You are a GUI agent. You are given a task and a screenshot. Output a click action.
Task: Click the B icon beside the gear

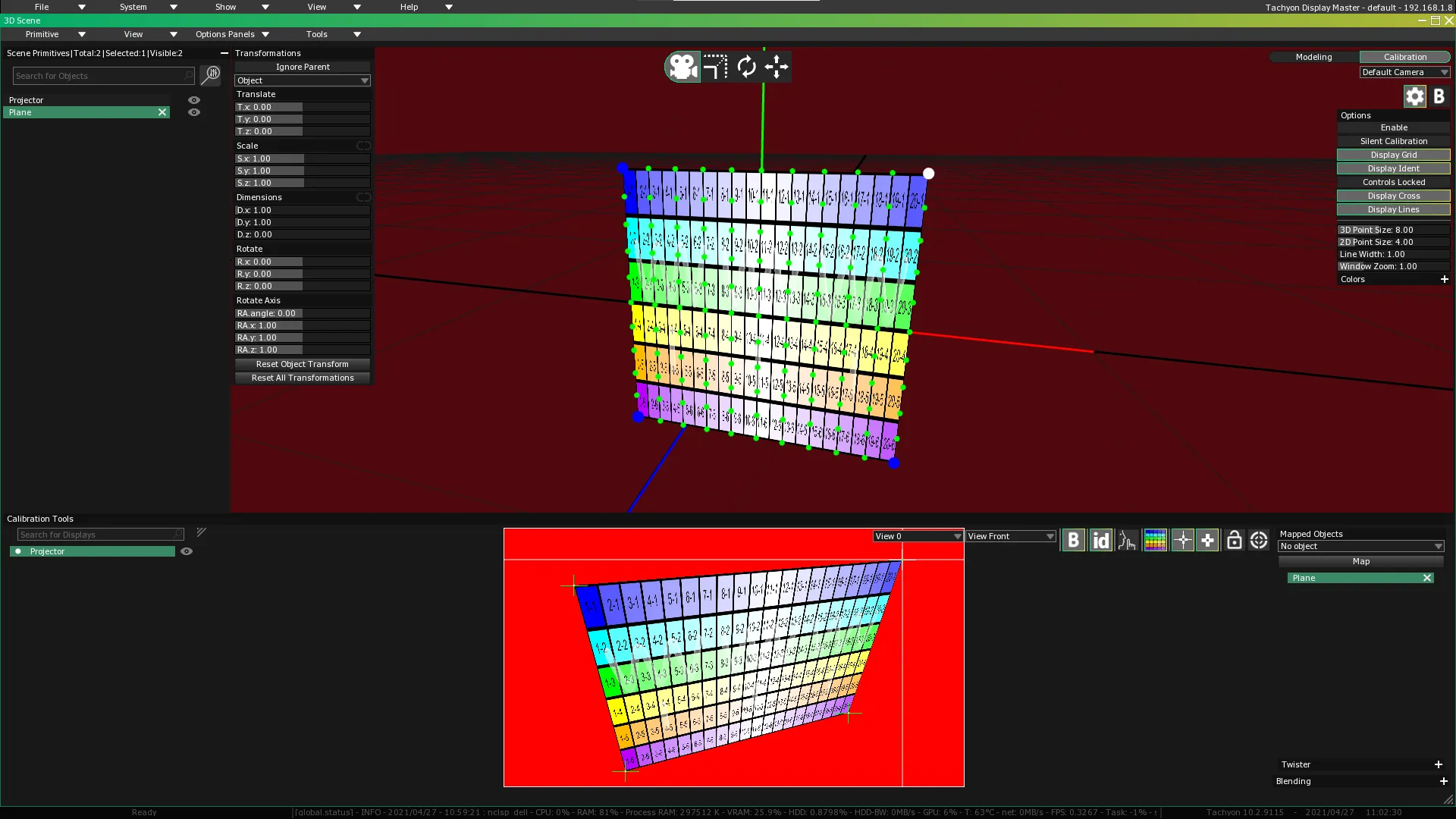click(x=1439, y=96)
